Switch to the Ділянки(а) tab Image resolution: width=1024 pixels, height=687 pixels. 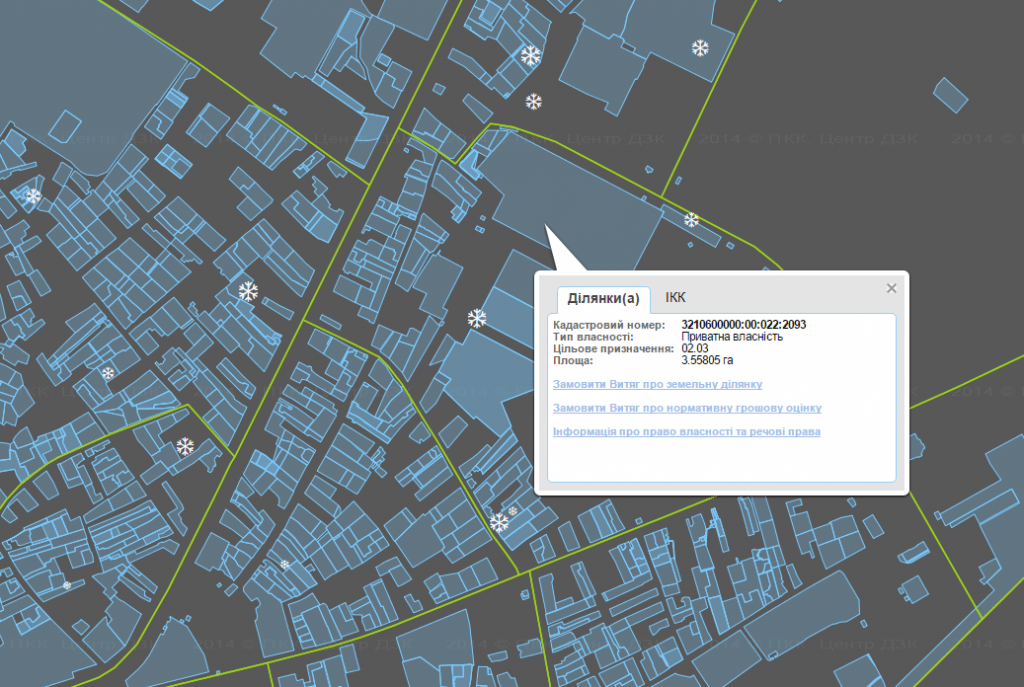point(602,299)
